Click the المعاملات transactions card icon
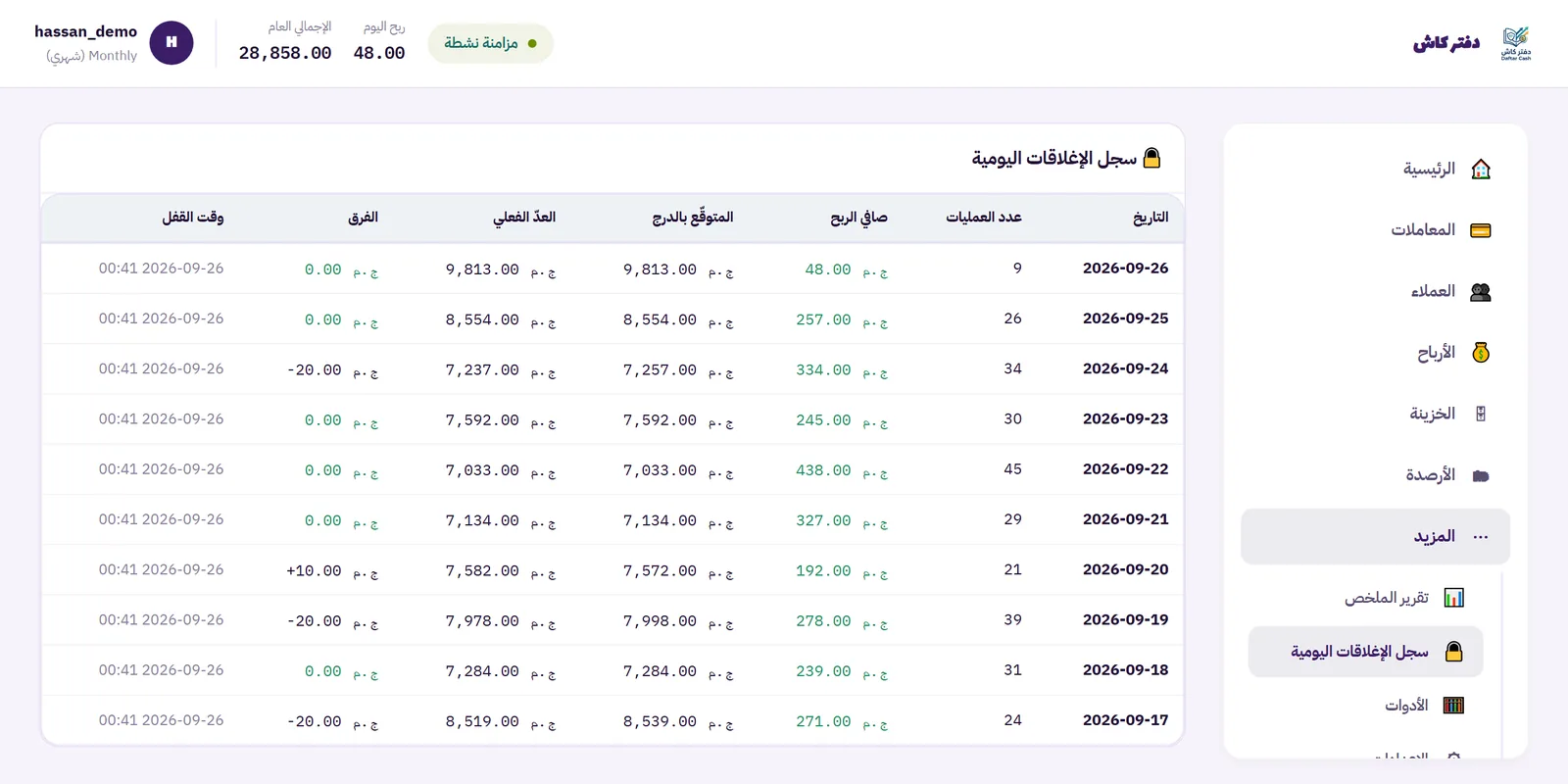Image resolution: width=1568 pixels, height=784 pixels. [1481, 230]
